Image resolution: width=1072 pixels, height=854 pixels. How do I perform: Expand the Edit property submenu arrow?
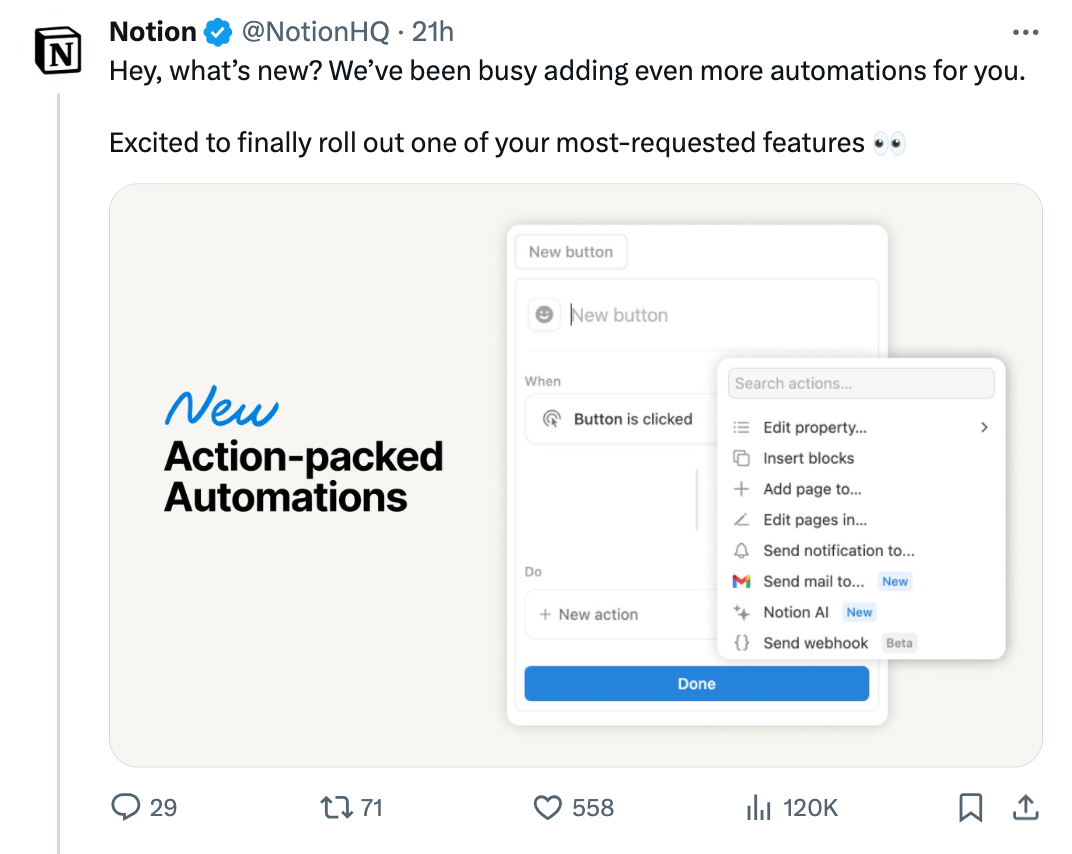coord(984,427)
